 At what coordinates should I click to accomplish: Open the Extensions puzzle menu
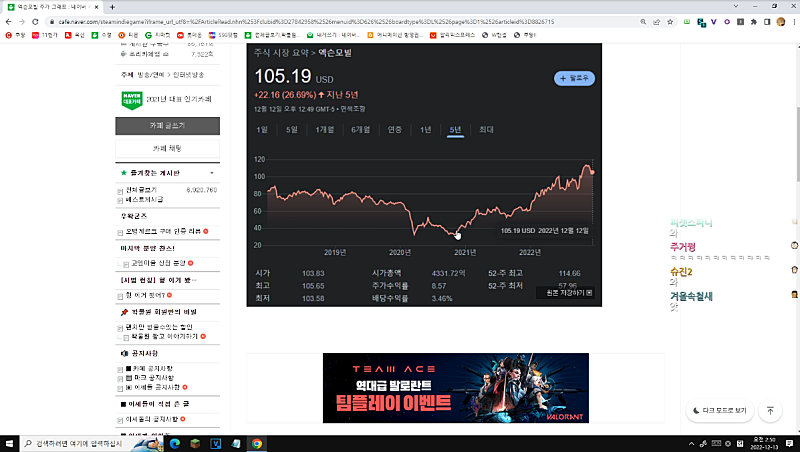(754, 22)
